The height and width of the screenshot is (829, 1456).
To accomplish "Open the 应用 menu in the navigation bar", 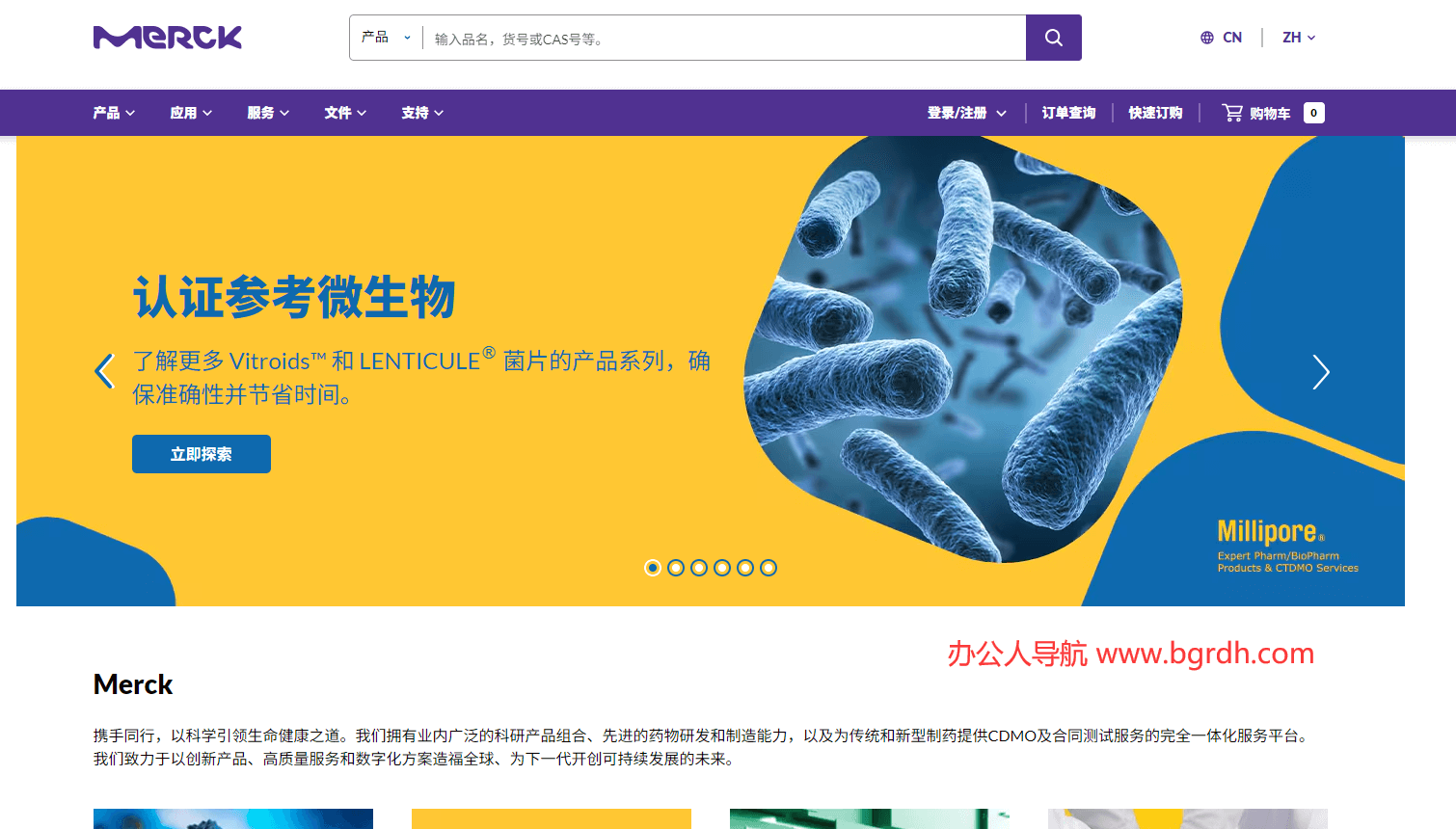I will pyautogui.click(x=190, y=113).
